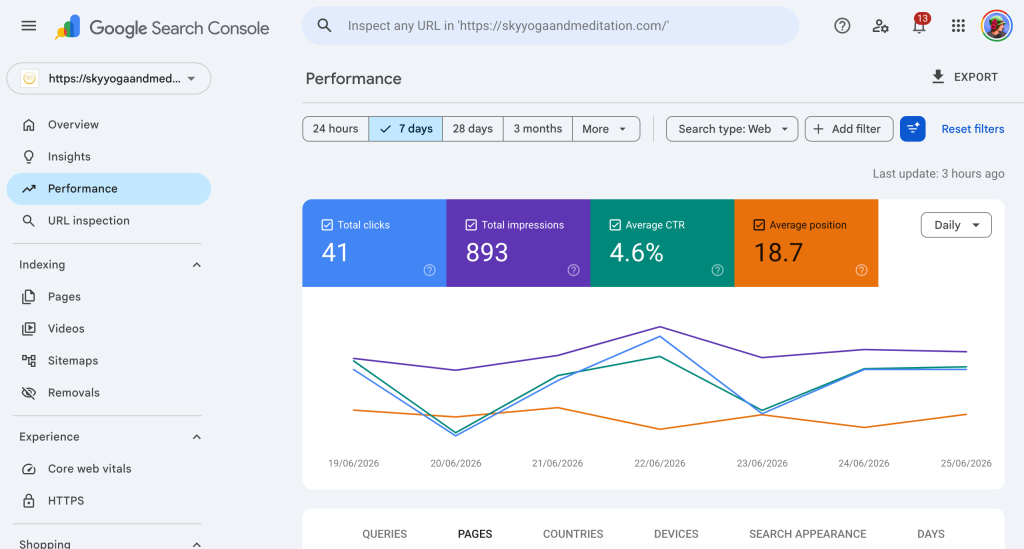Open the Daily granularity dropdown
Viewport: 1024px width, 549px height.
[x=956, y=225]
